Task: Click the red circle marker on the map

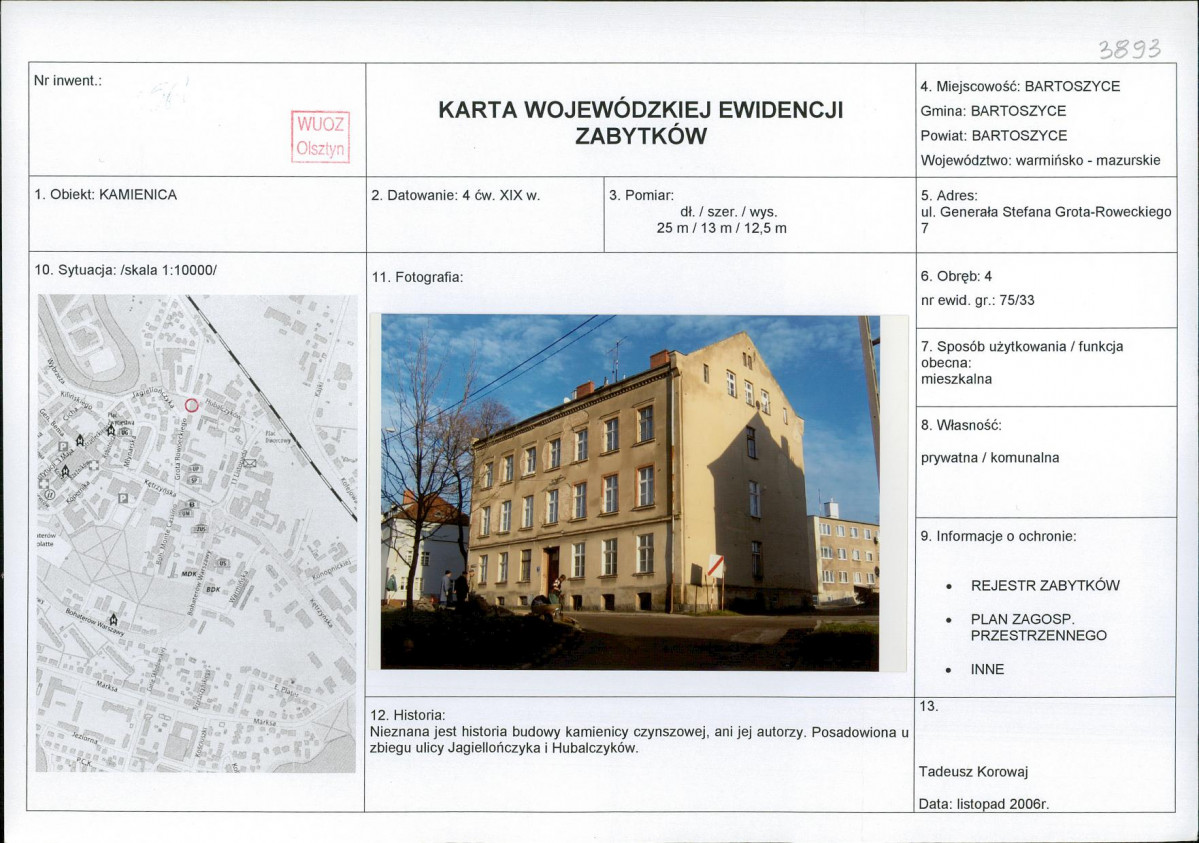Action: pyautogui.click(x=192, y=405)
